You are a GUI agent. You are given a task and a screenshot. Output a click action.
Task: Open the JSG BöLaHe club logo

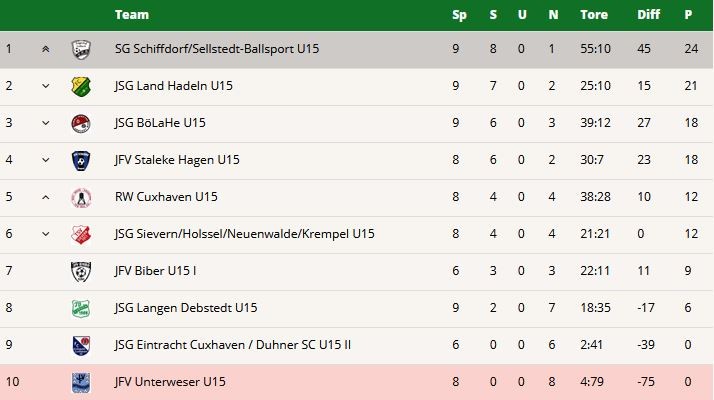pyautogui.click(x=81, y=123)
